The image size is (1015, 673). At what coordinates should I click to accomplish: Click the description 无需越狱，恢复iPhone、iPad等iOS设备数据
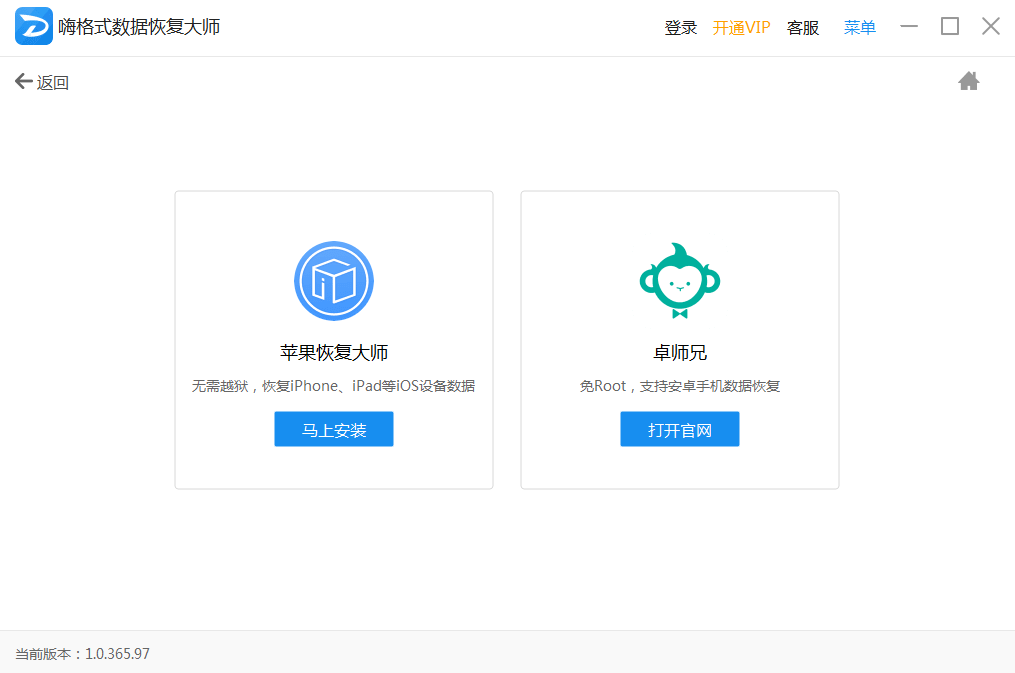(x=333, y=386)
